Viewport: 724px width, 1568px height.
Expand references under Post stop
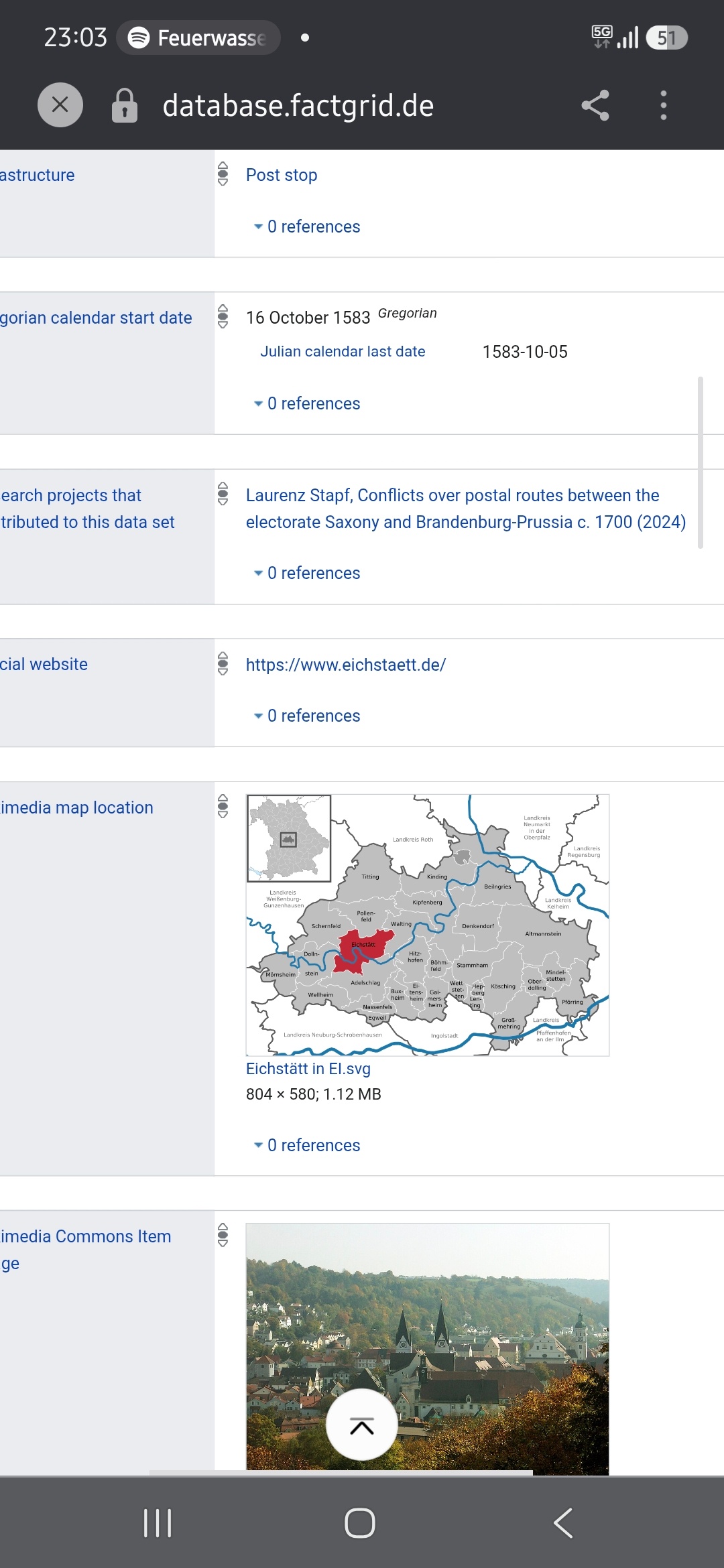[x=307, y=226]
